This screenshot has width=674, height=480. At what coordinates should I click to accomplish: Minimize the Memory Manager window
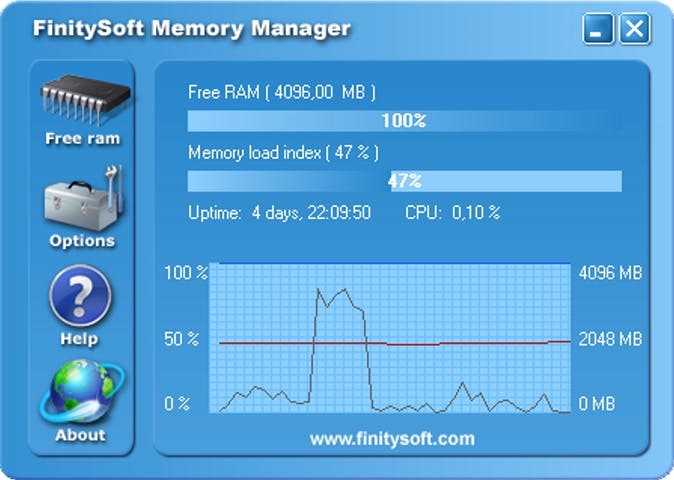(x=598, y=30)
